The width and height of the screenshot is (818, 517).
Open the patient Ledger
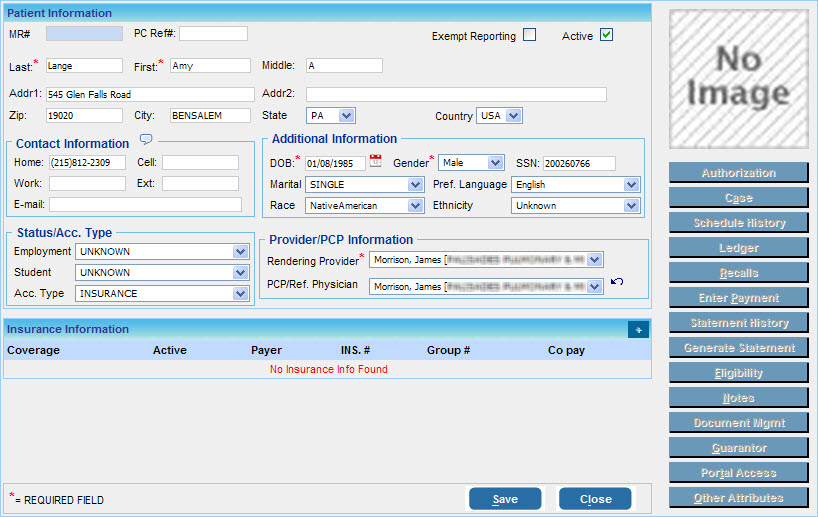[x=738, y=248]
